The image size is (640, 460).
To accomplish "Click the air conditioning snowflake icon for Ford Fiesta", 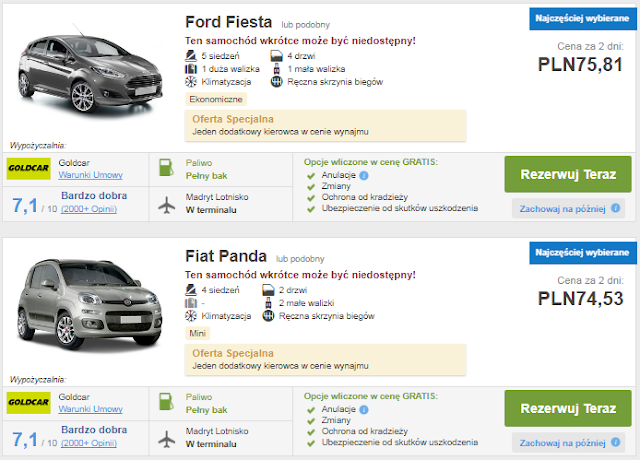I will click(x=193, y=82).
